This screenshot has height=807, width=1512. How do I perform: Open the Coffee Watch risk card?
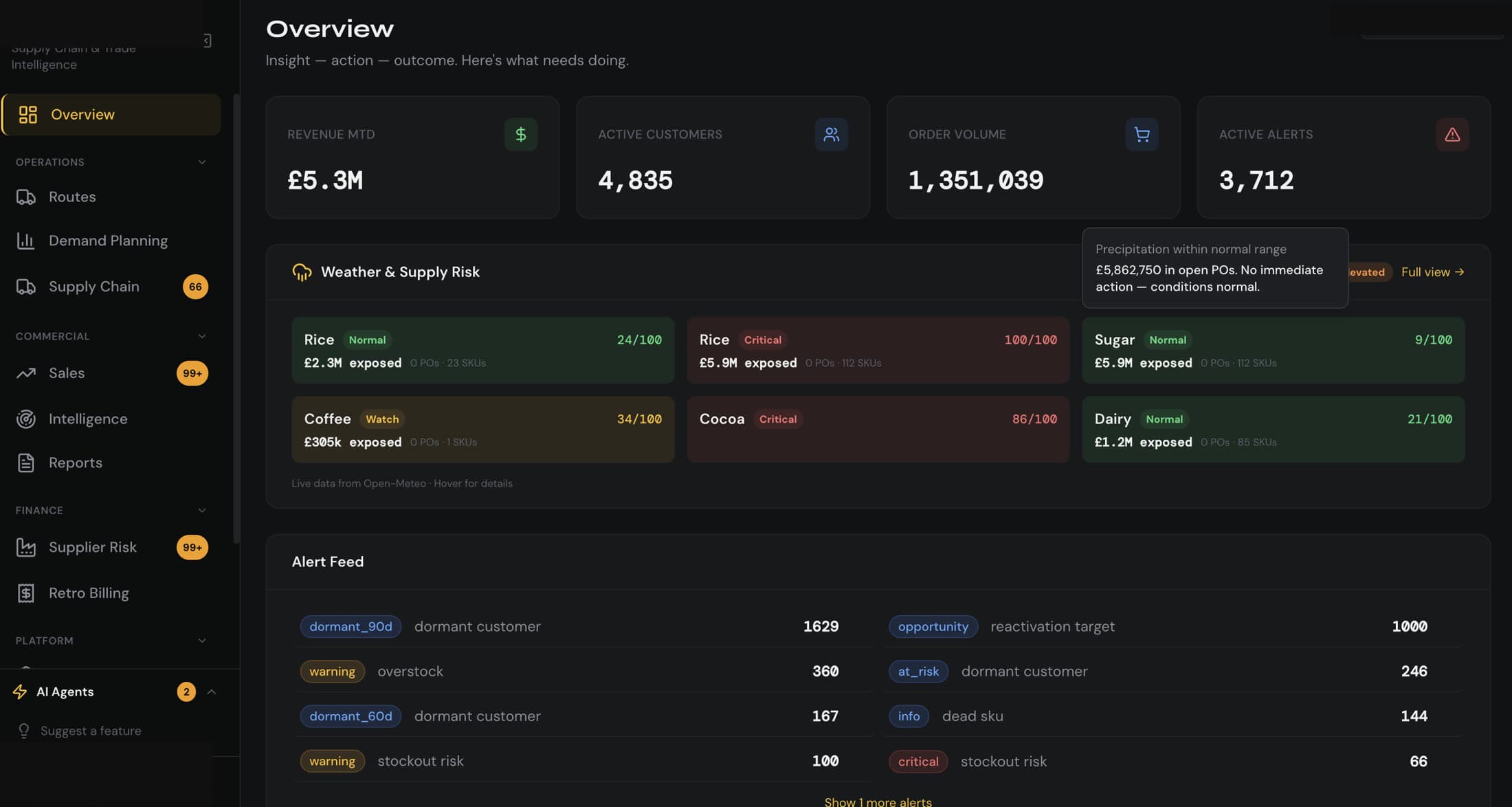(482, 430)
